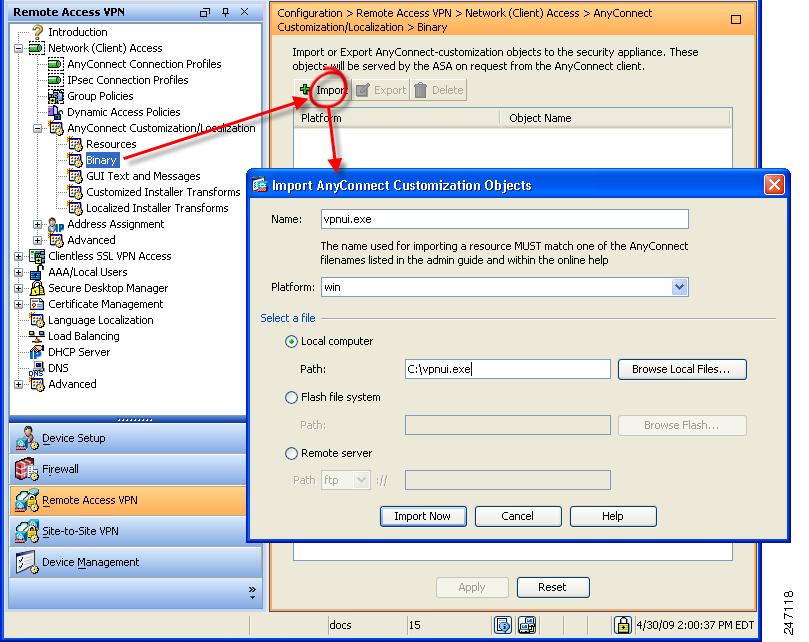Image resolution: width=809 pixels, height=642 pixels.
Task: Click the Resources tree icon
Action: click(75, 145)
